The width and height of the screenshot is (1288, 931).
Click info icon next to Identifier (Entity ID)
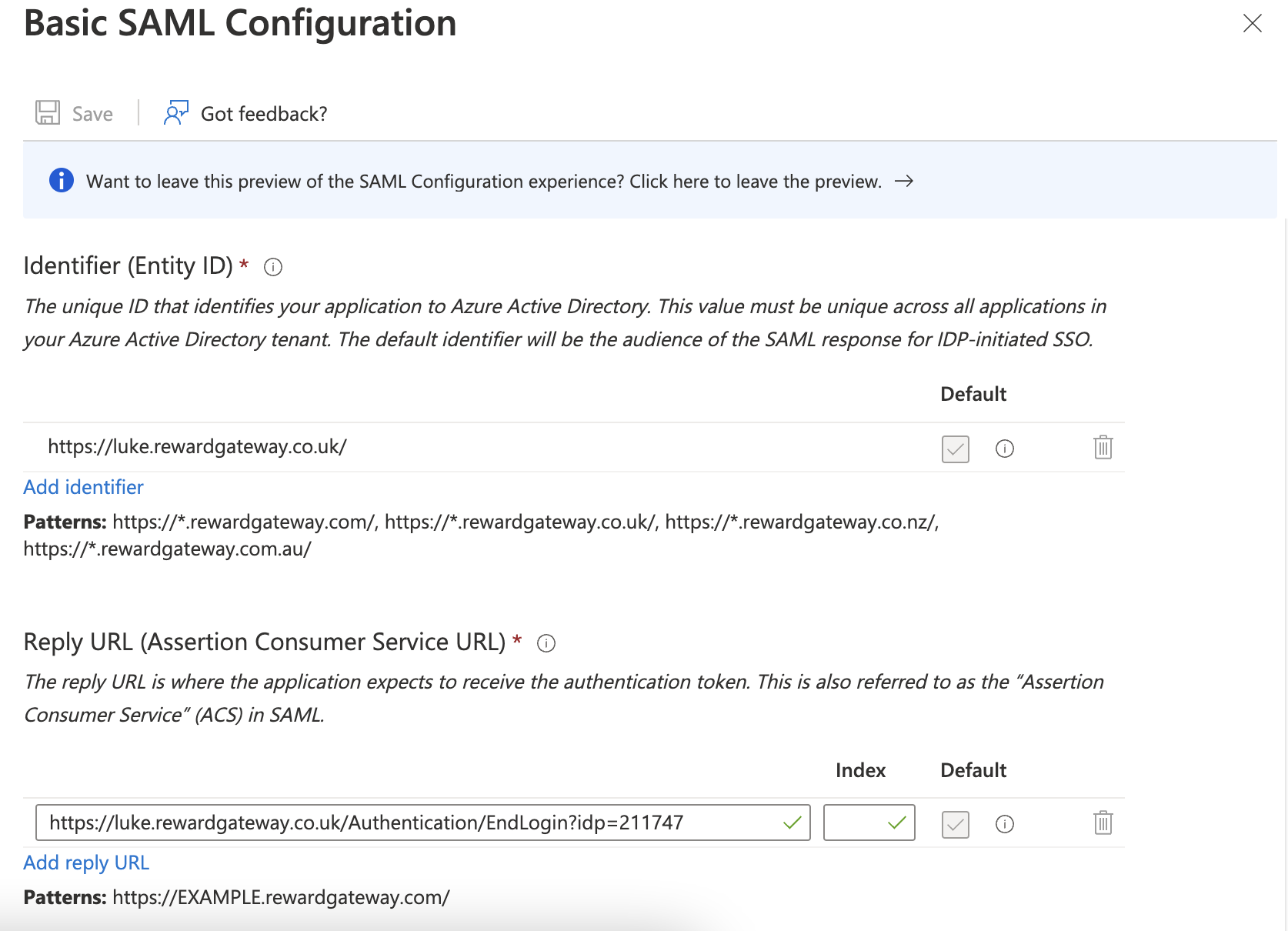coord(273,267)
